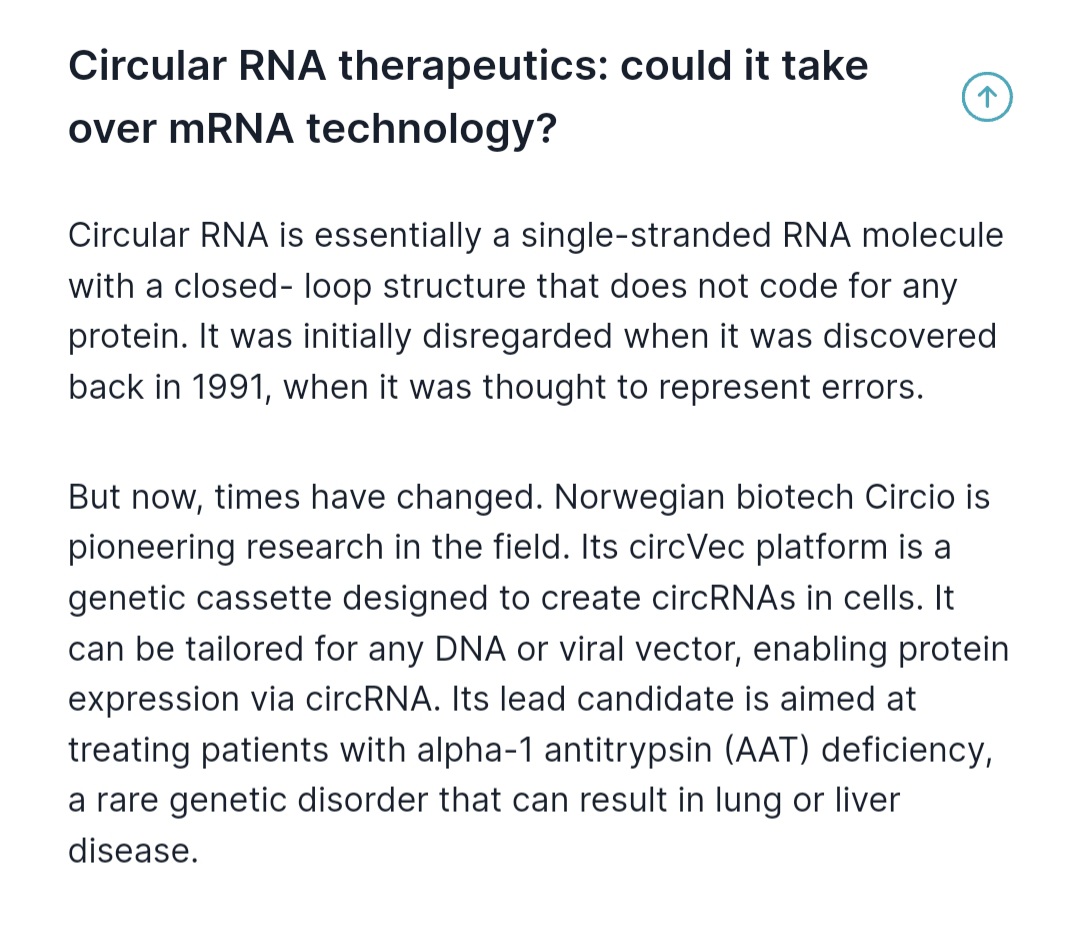The image size is (1080, 926).
Task: Click the scroll-to-top arrow icon
Action: pos(986,98)
